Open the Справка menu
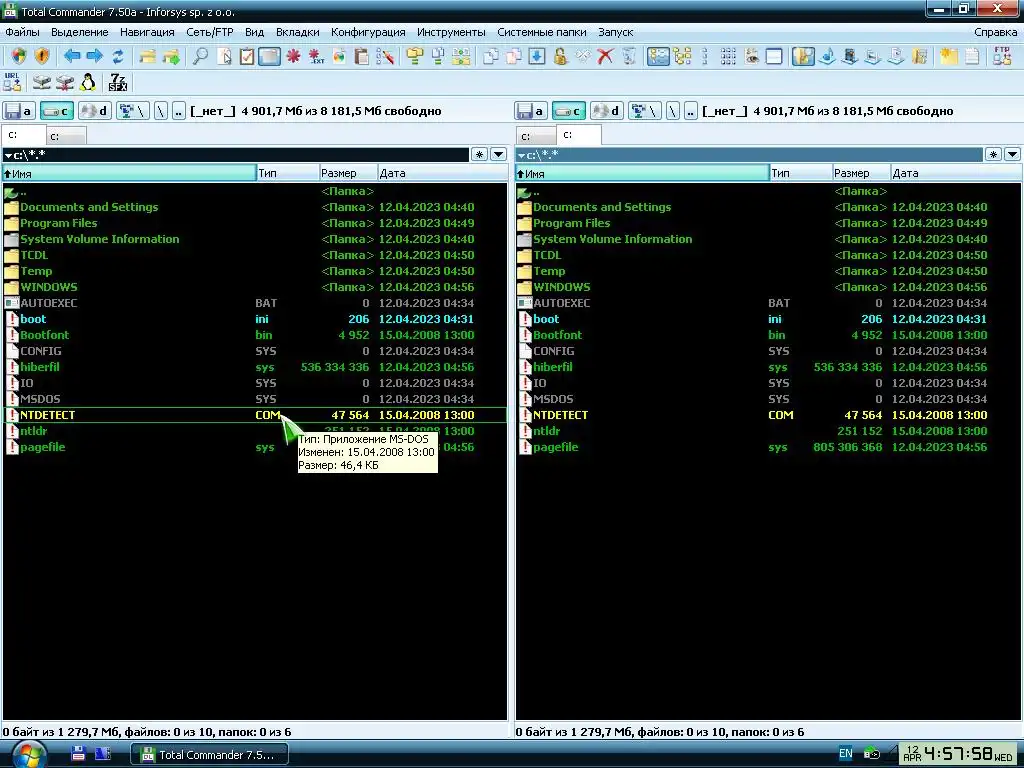Screen dimensions: 1024x768 coord(995,32)
